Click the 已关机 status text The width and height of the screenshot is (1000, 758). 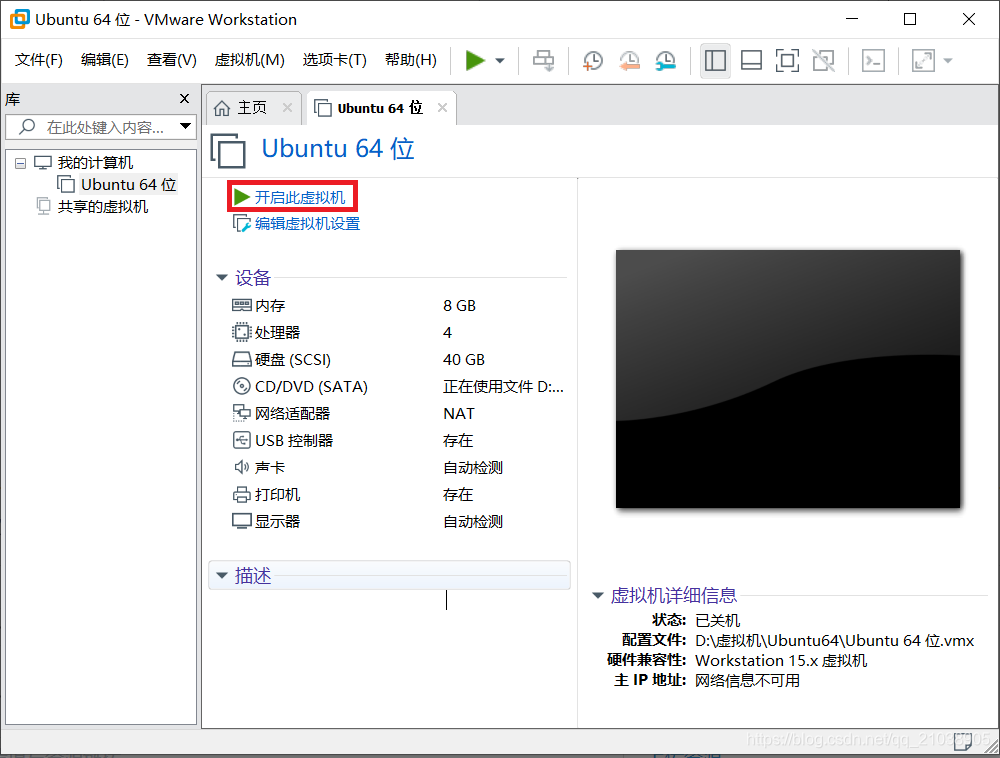[x=717, y=620]
